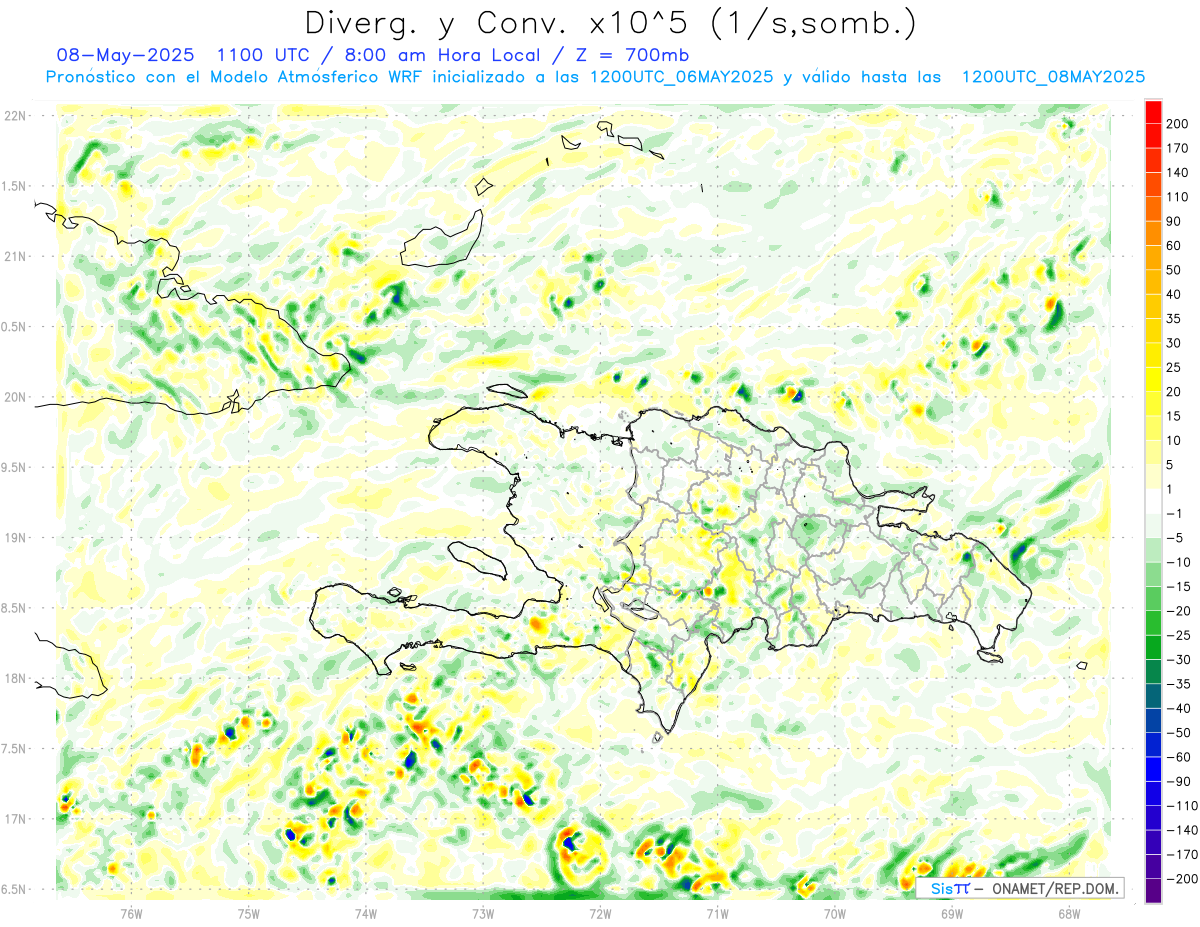1200x927 pixels.
Task: Click the "74W" longitude label
Action: click(x=366, y=912)
